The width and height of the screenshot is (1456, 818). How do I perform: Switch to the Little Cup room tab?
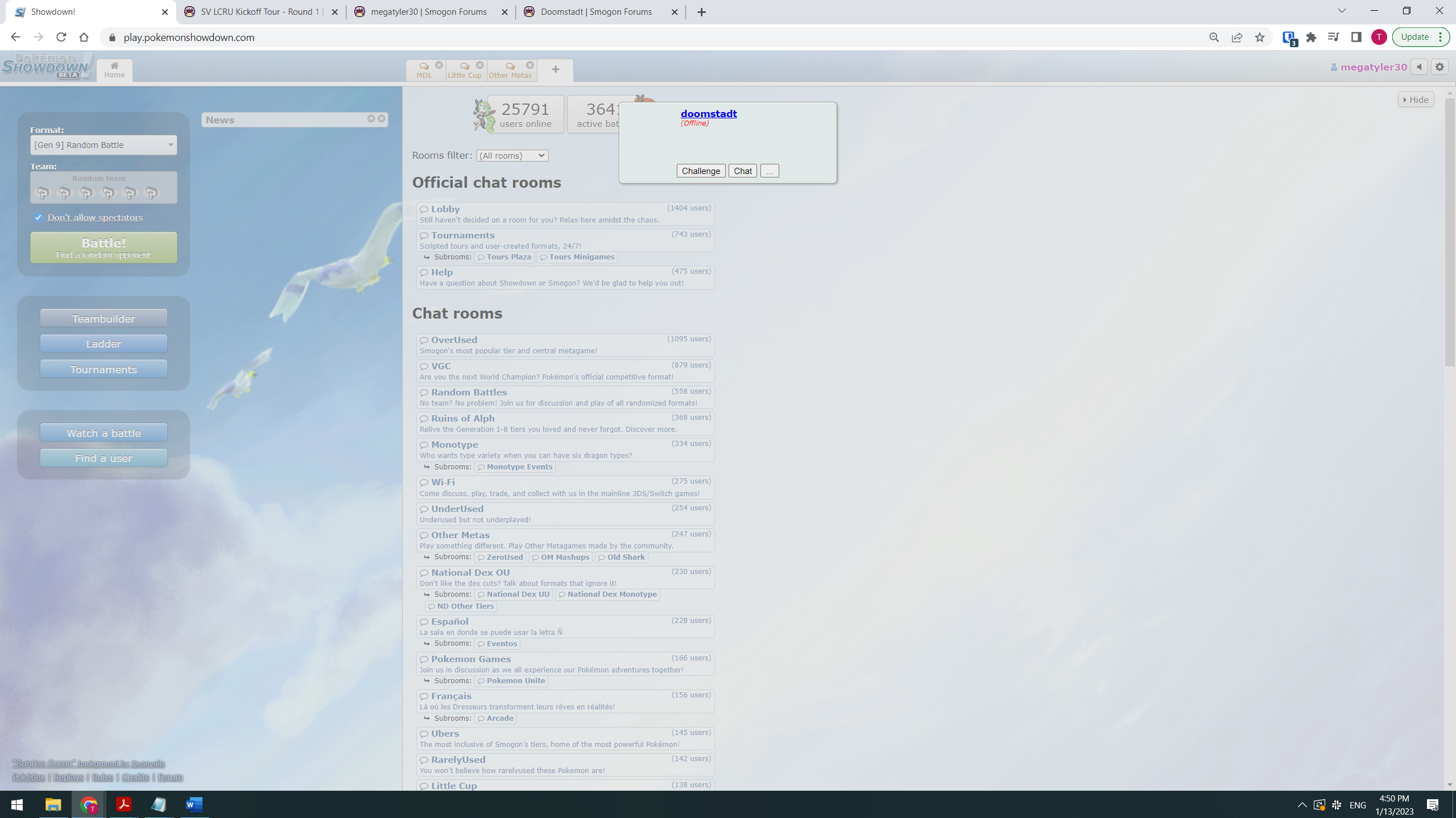pos(465,71)
